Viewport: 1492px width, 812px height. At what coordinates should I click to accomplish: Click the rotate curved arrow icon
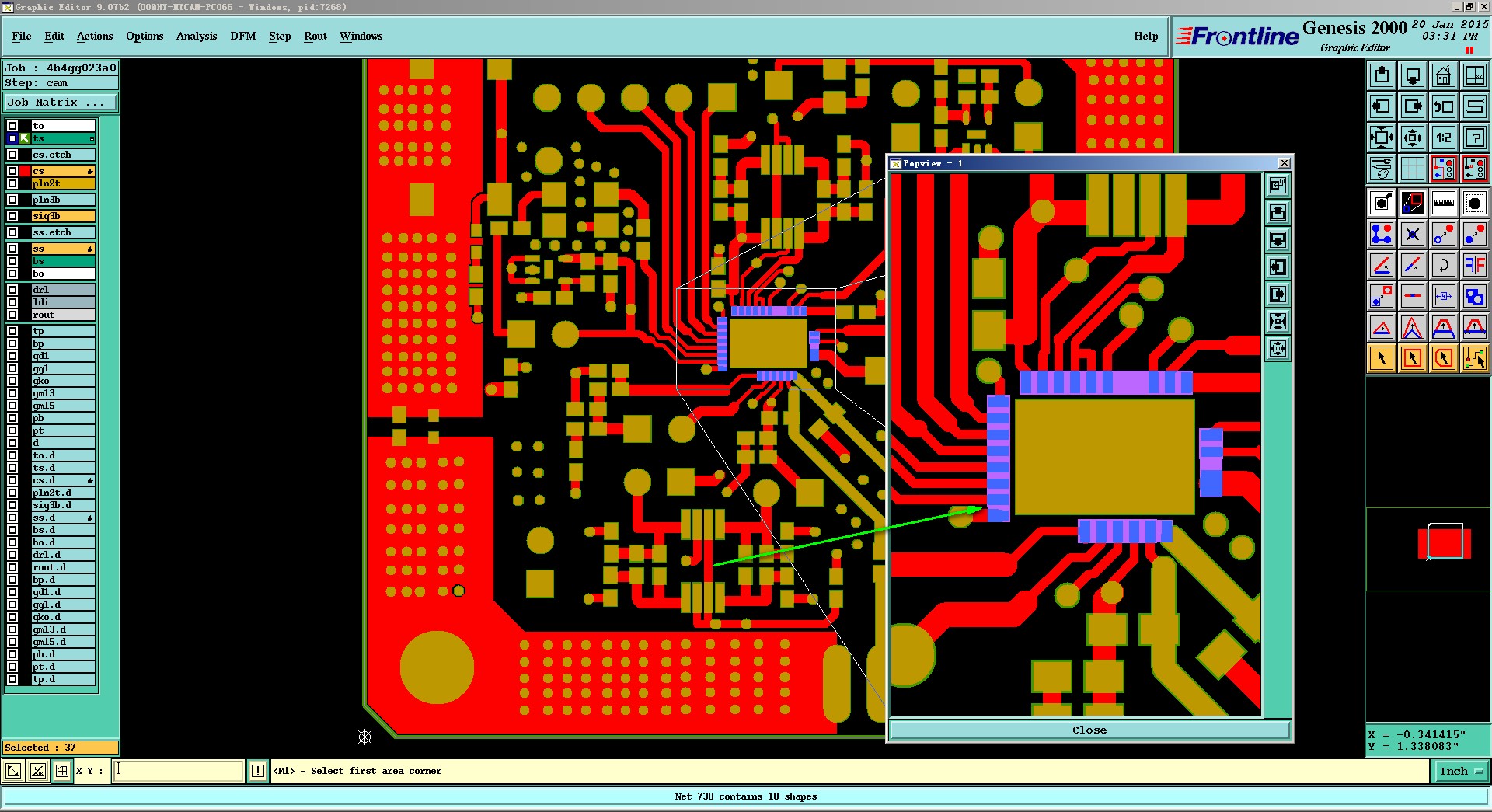pyautogui.click(x=1444, y=265)
